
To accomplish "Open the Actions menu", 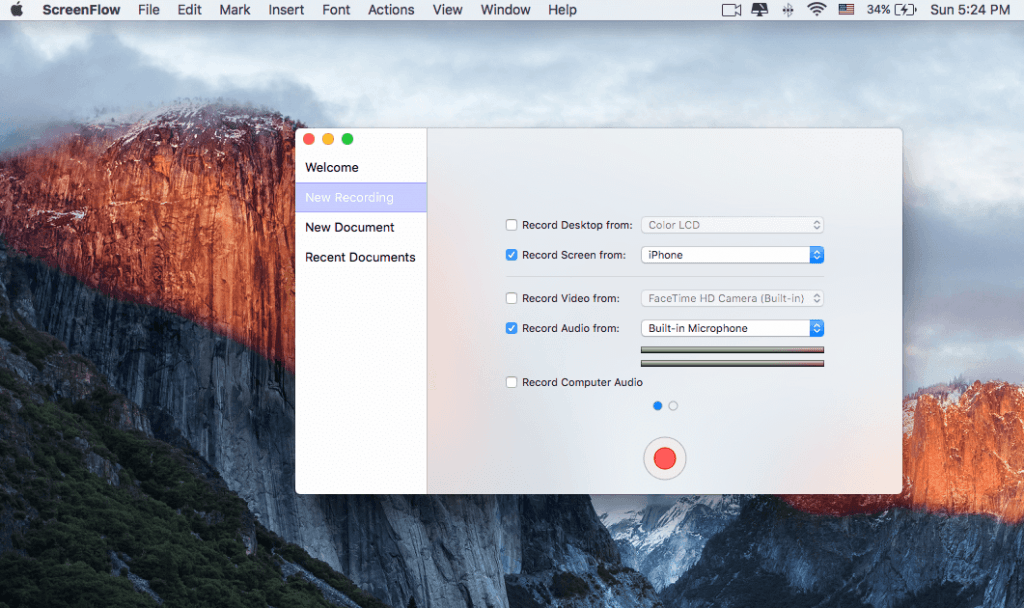I will (x=391, y=10).
